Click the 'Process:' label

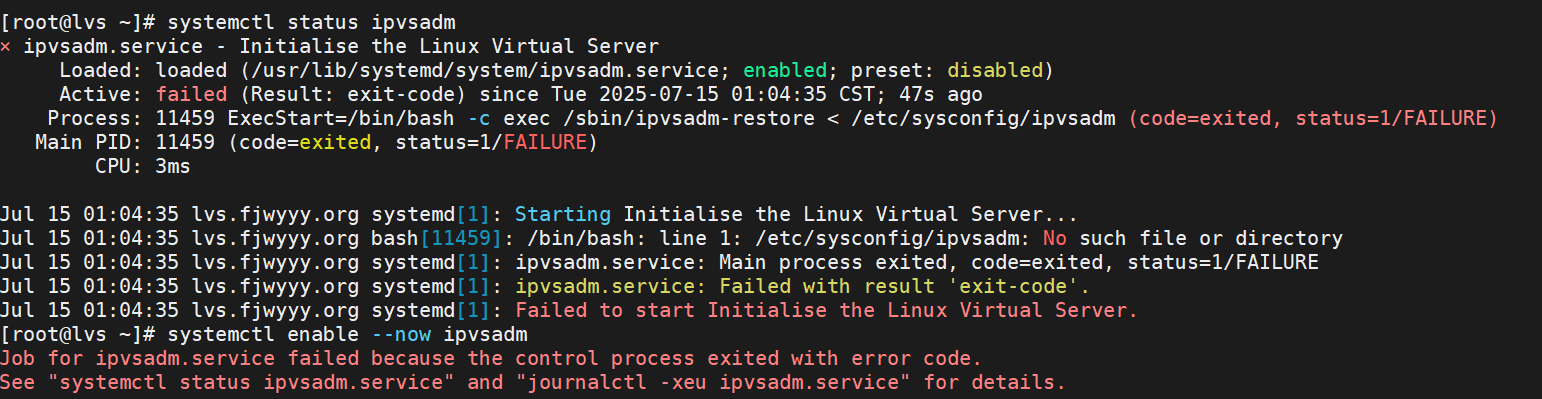tap(95, 118)
